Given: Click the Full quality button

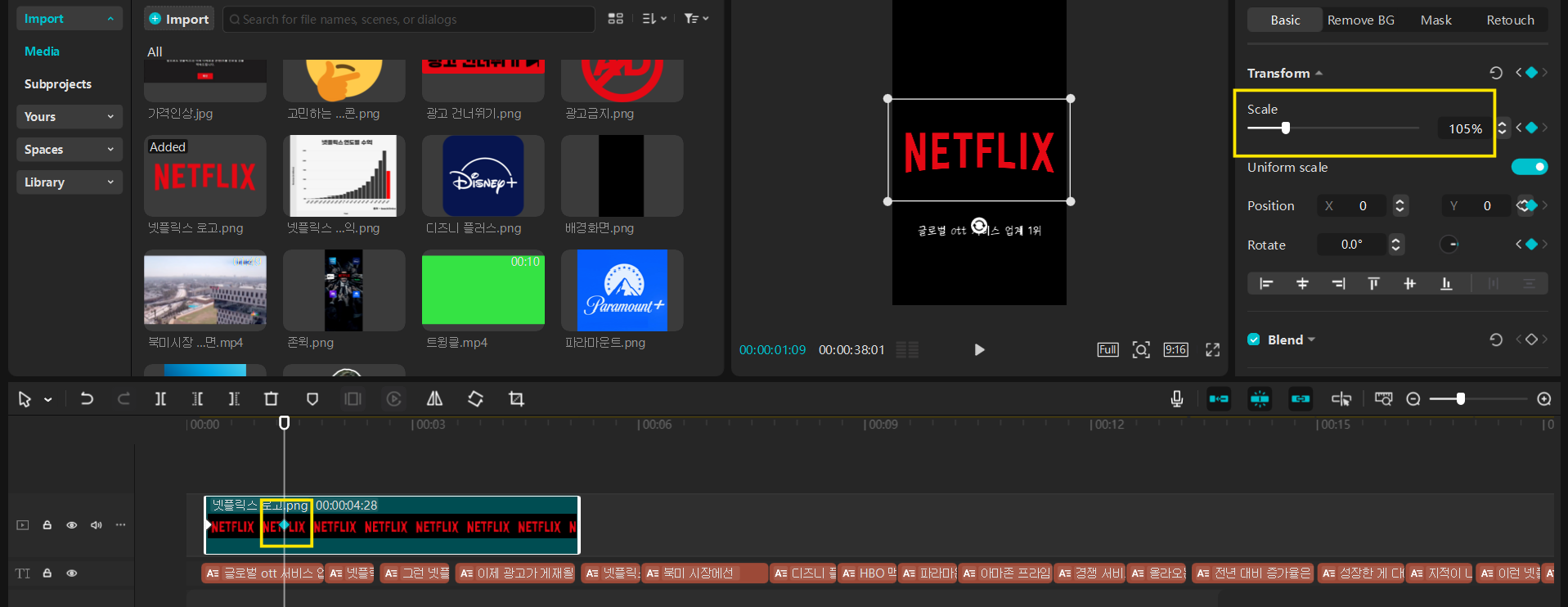Looking at the screenshot, I should click(1107, 350).
